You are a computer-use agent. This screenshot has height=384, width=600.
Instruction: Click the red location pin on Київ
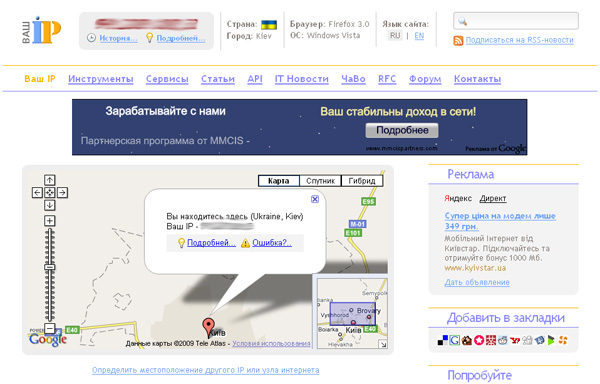[208, 327]
